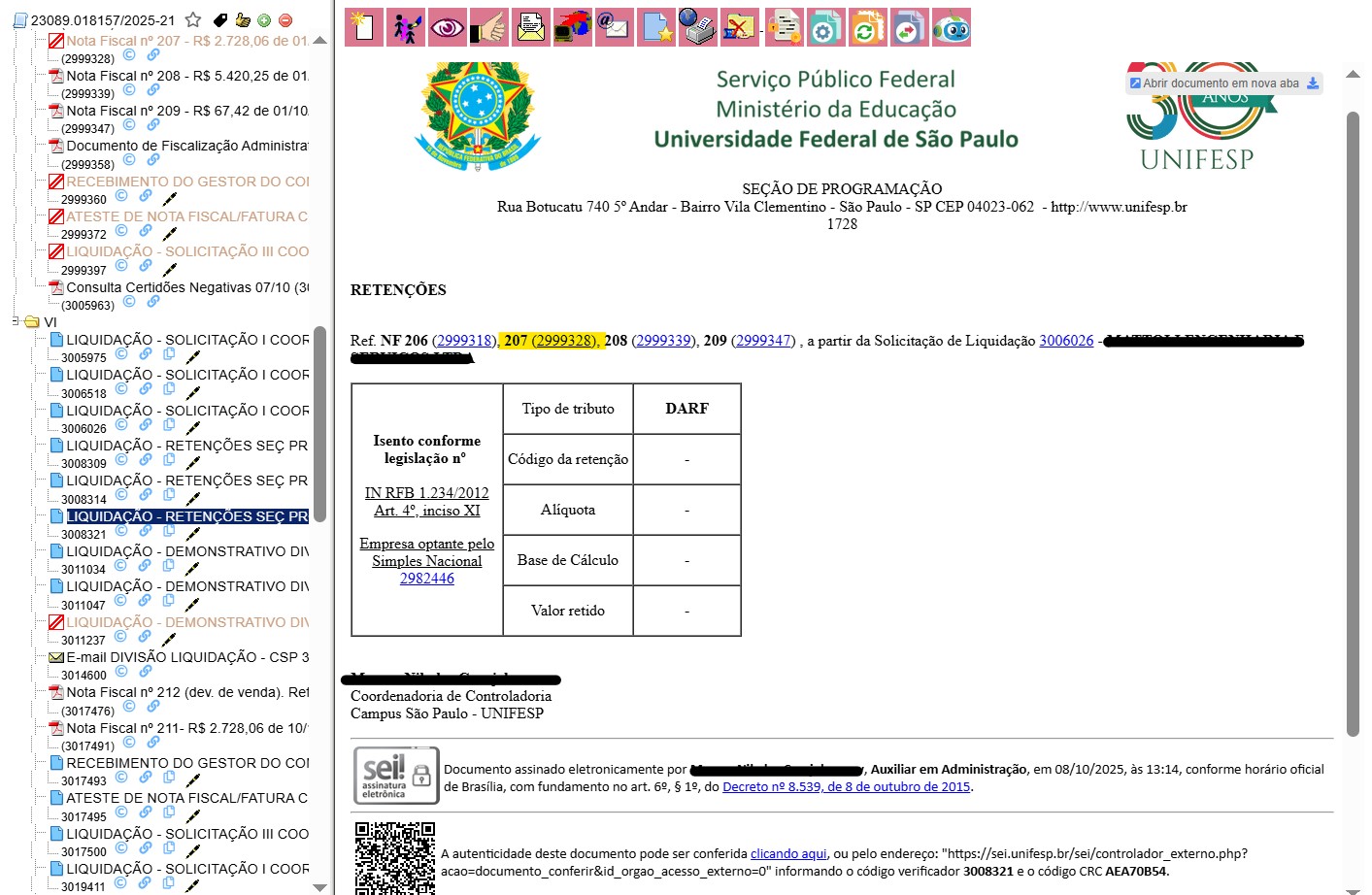Toggle the star favorite on process 23089.018157/2025-21
Viewport: 1372px width, 895px height.
[x=193, y=19]
